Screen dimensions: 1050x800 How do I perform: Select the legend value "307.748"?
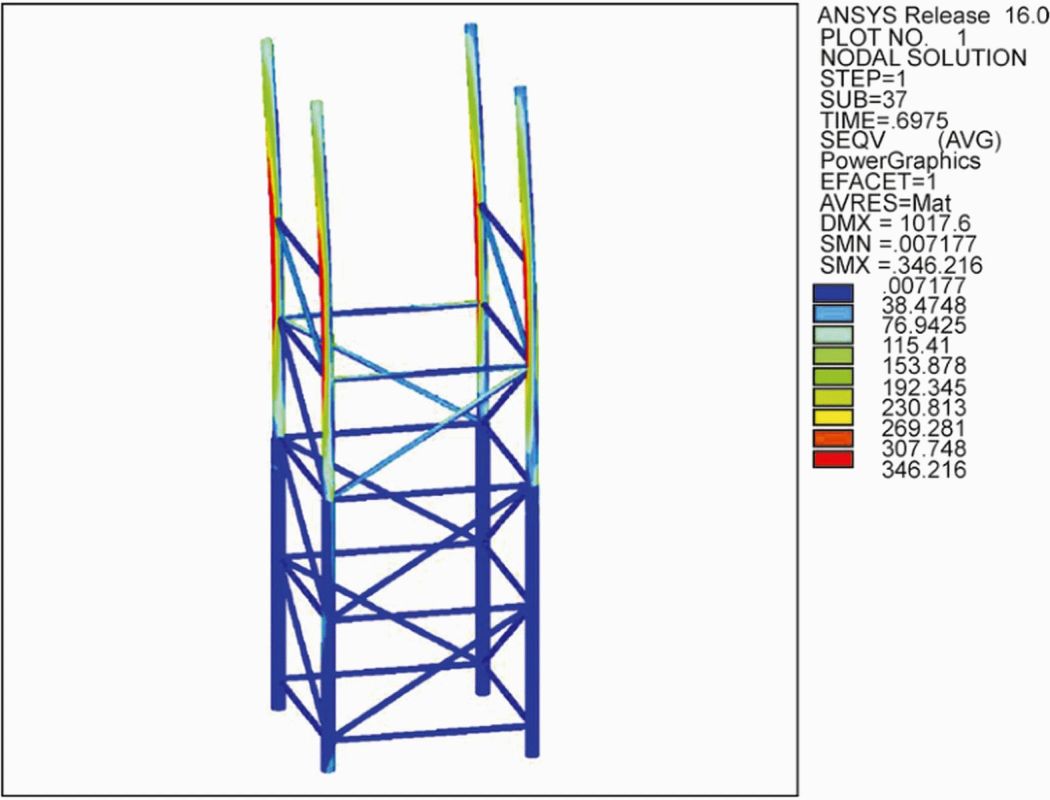tap(923, 449)
